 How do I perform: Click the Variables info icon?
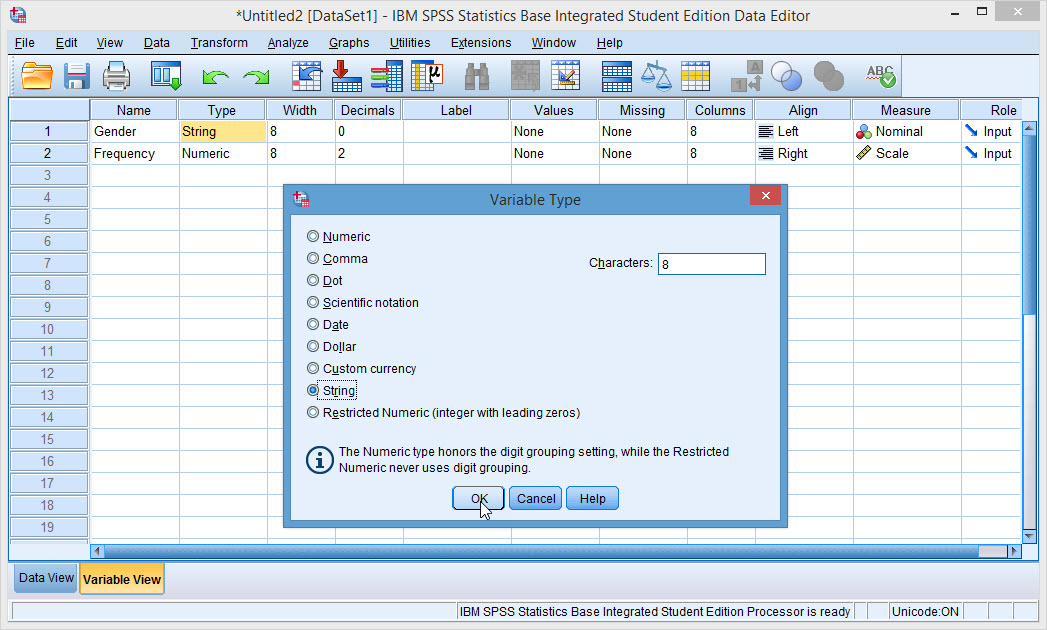click(x=387, y=76)
